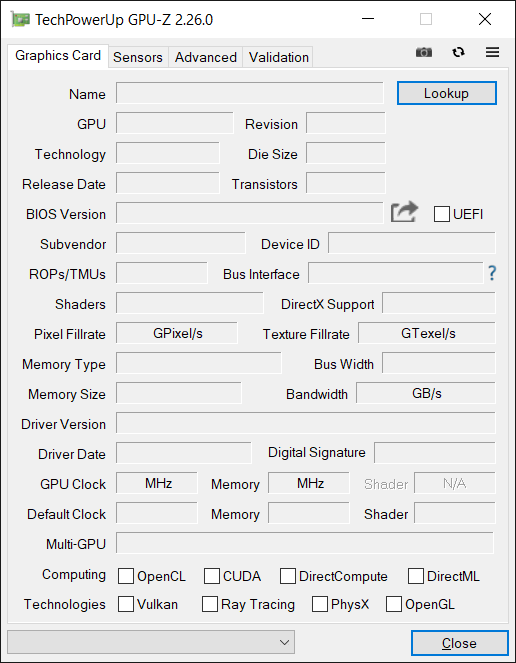Click the ROPs/TMUs field
The height and width of the screenshot is (663, 516).
[162, 273]
